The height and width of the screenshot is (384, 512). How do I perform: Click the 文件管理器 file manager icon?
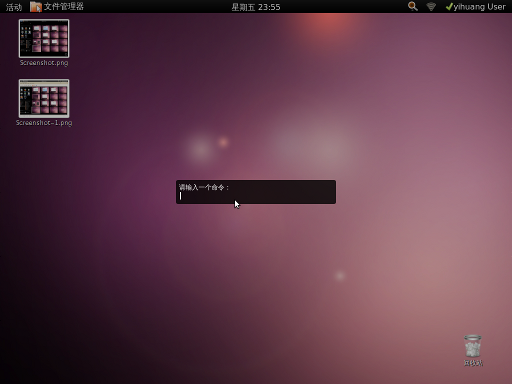pos(36,7)
